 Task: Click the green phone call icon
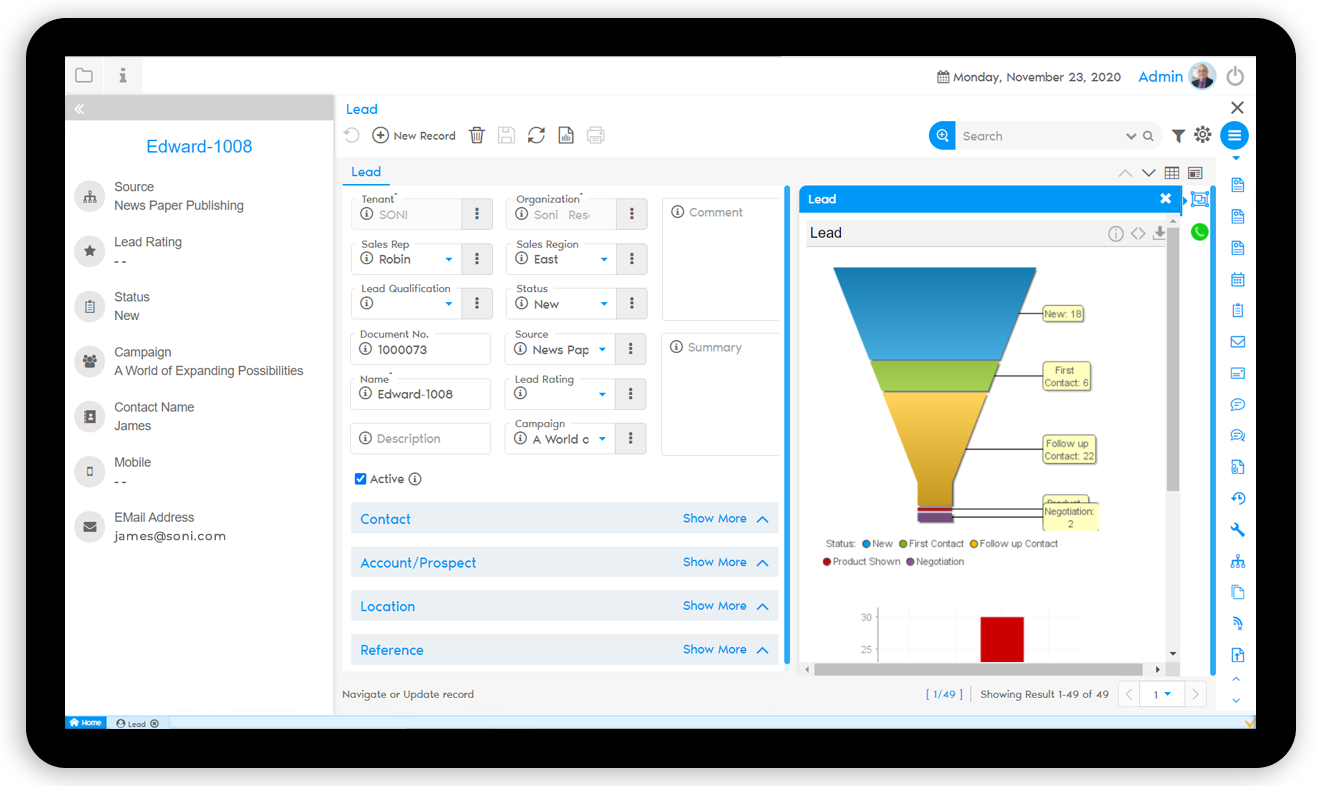pyautogui.click(x=1199, y=232)
